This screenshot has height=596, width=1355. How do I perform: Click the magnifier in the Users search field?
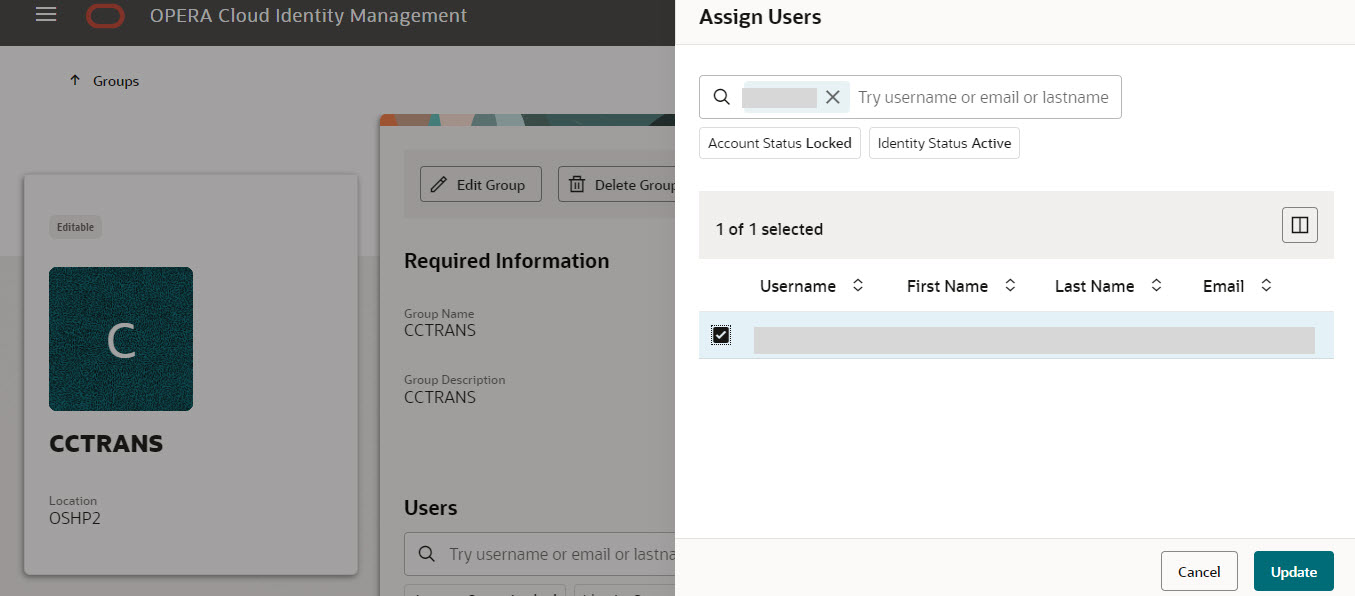(426, 554)
